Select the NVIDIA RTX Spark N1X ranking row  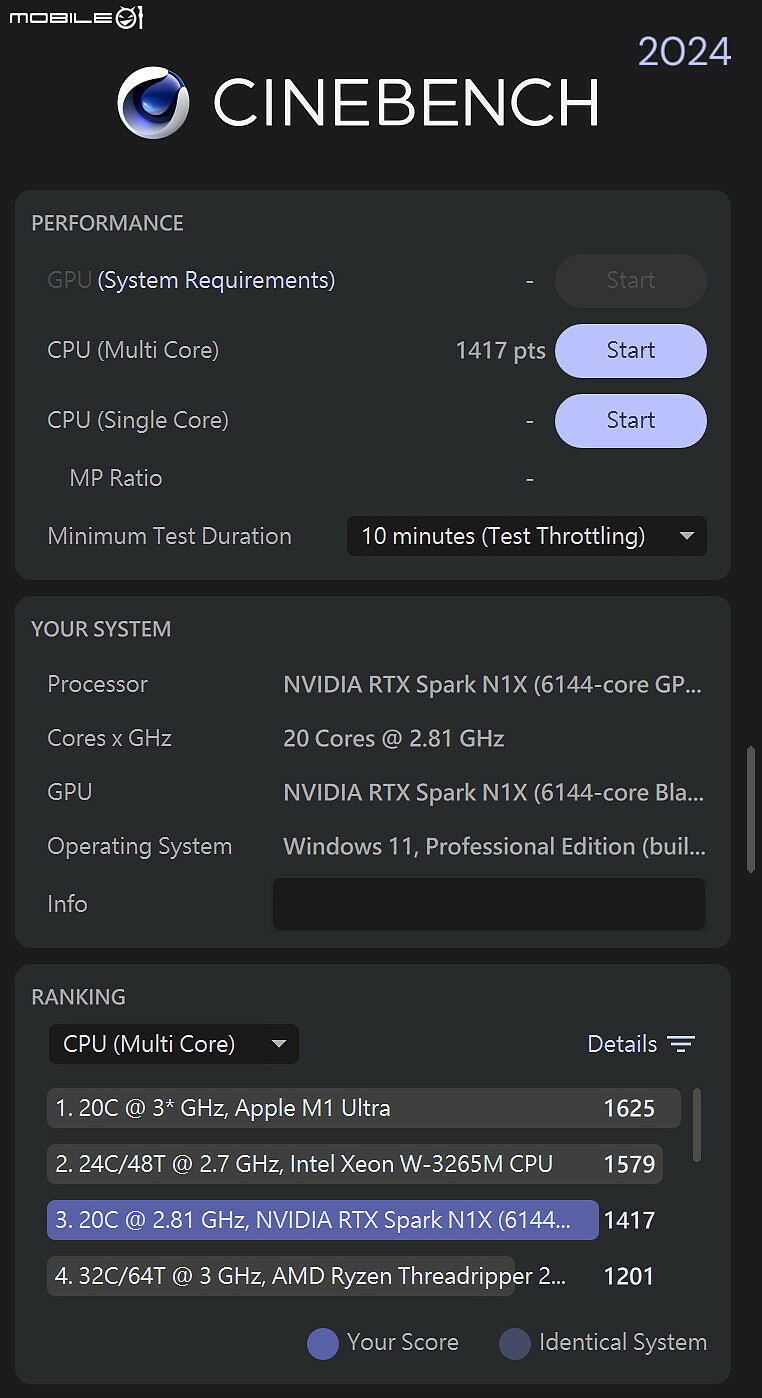[x=323, y=1220]
